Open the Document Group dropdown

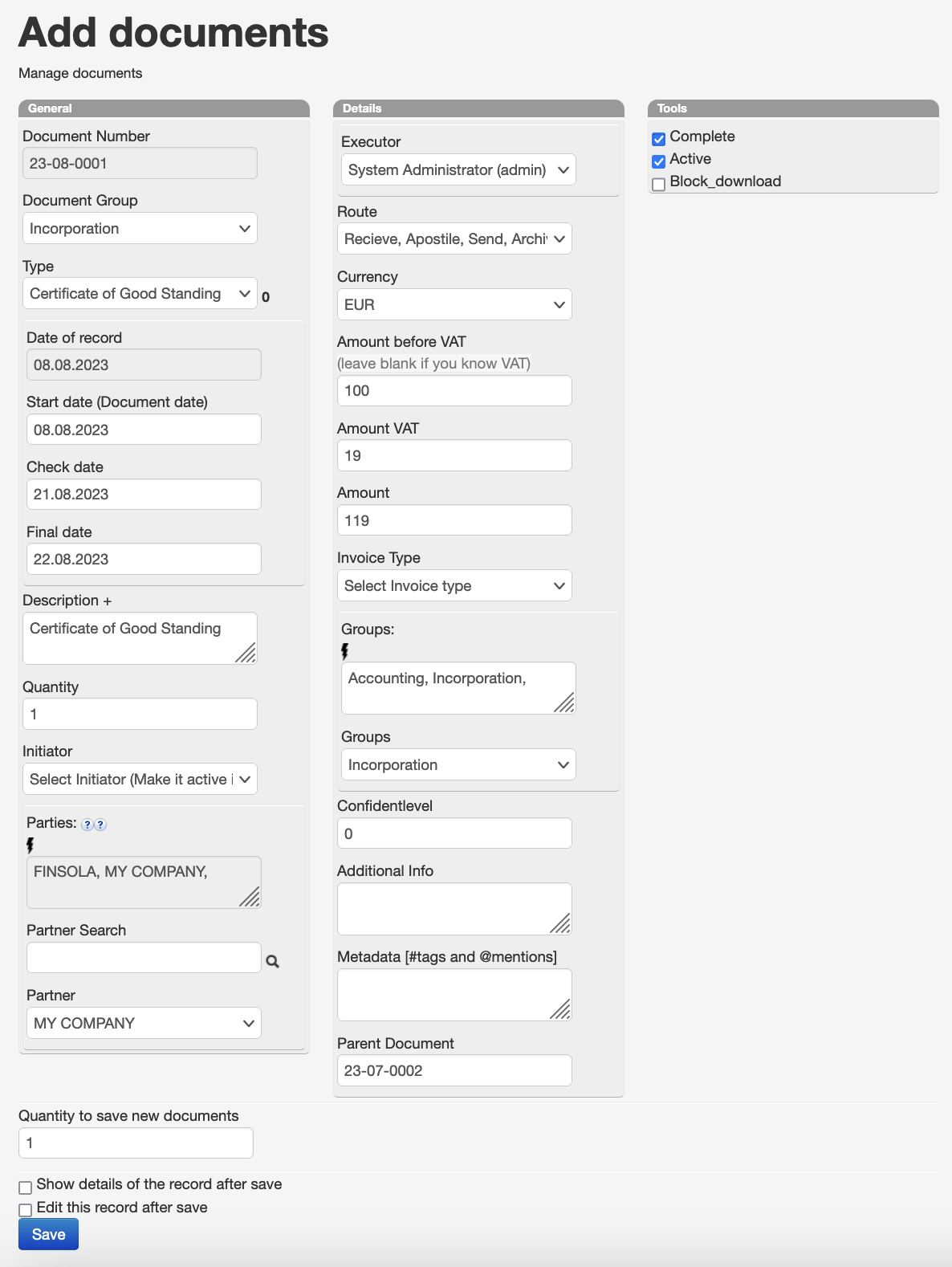[x=140, y=229]
